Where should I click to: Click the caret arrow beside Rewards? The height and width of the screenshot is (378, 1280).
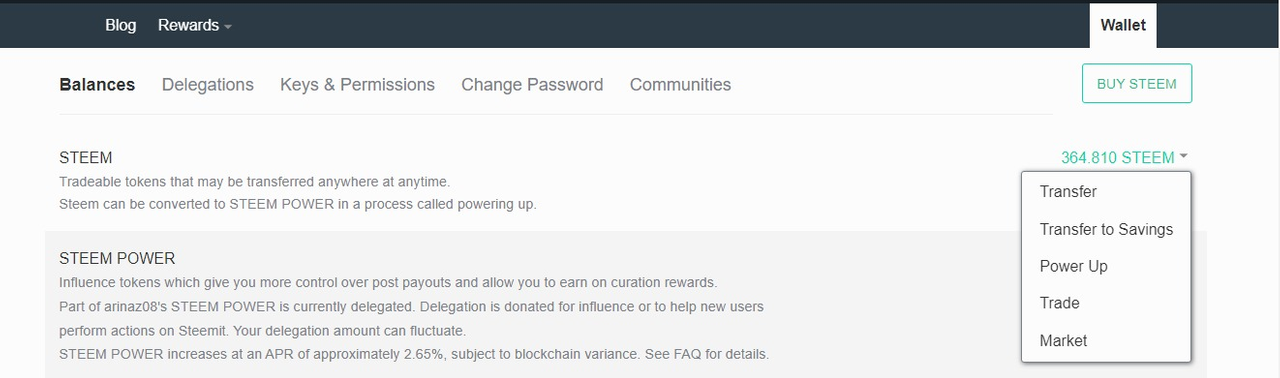[x=227, y=27]
